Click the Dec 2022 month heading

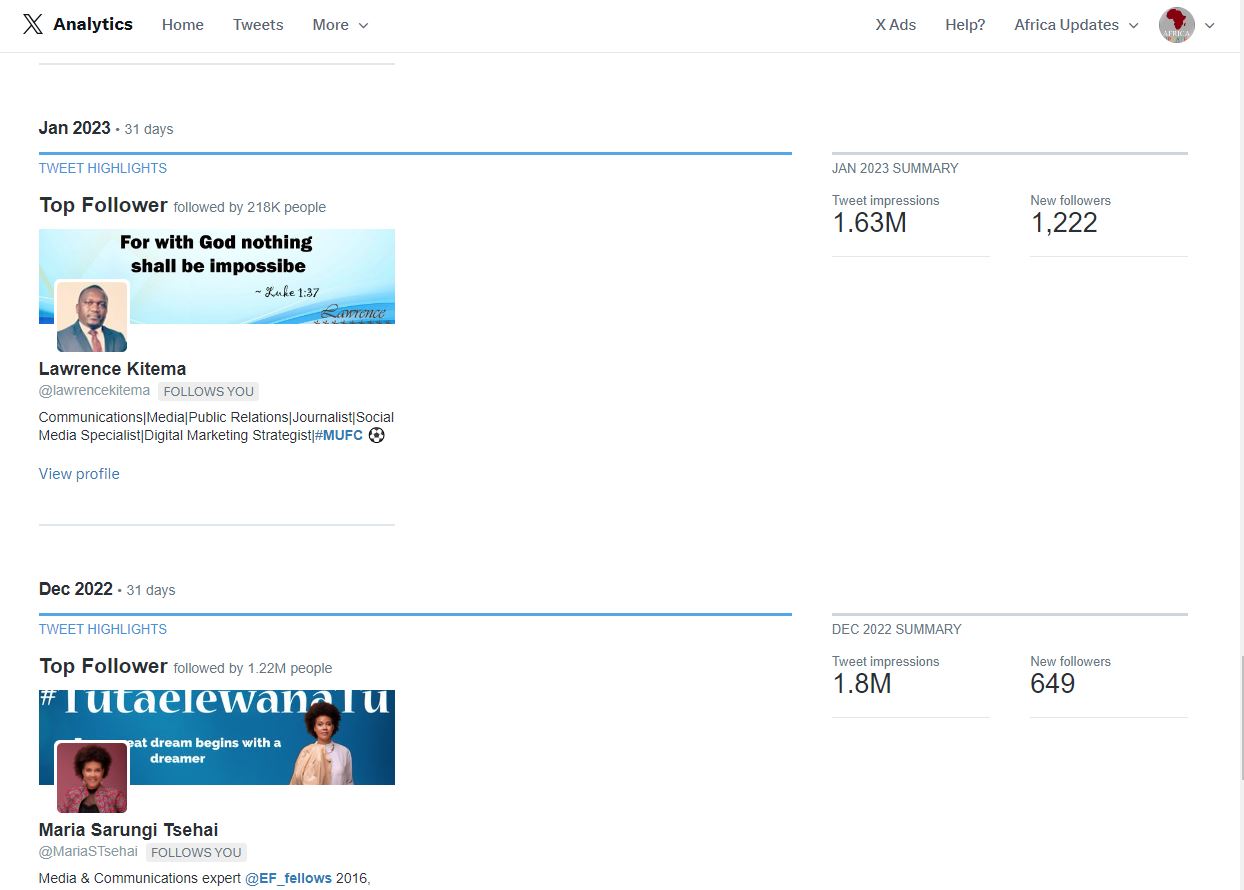76,588
